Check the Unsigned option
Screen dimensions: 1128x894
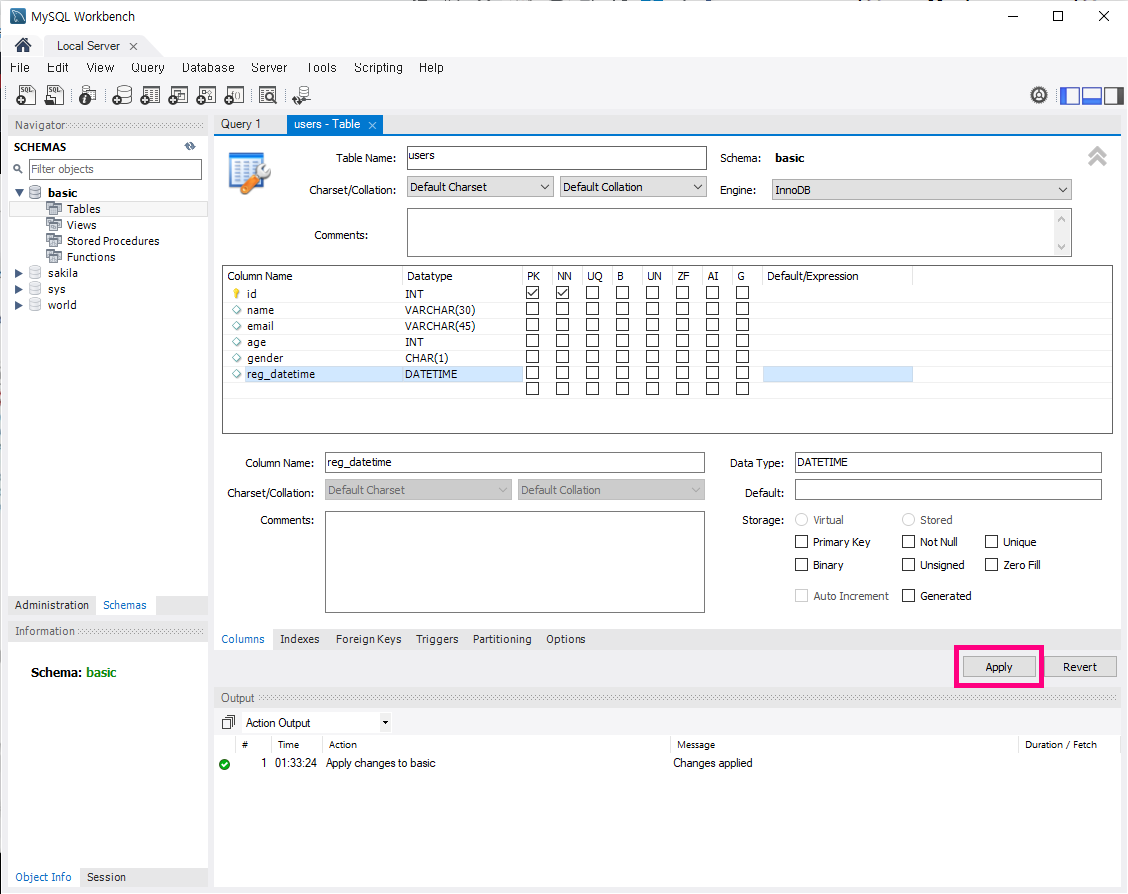(x=909, y=565)
